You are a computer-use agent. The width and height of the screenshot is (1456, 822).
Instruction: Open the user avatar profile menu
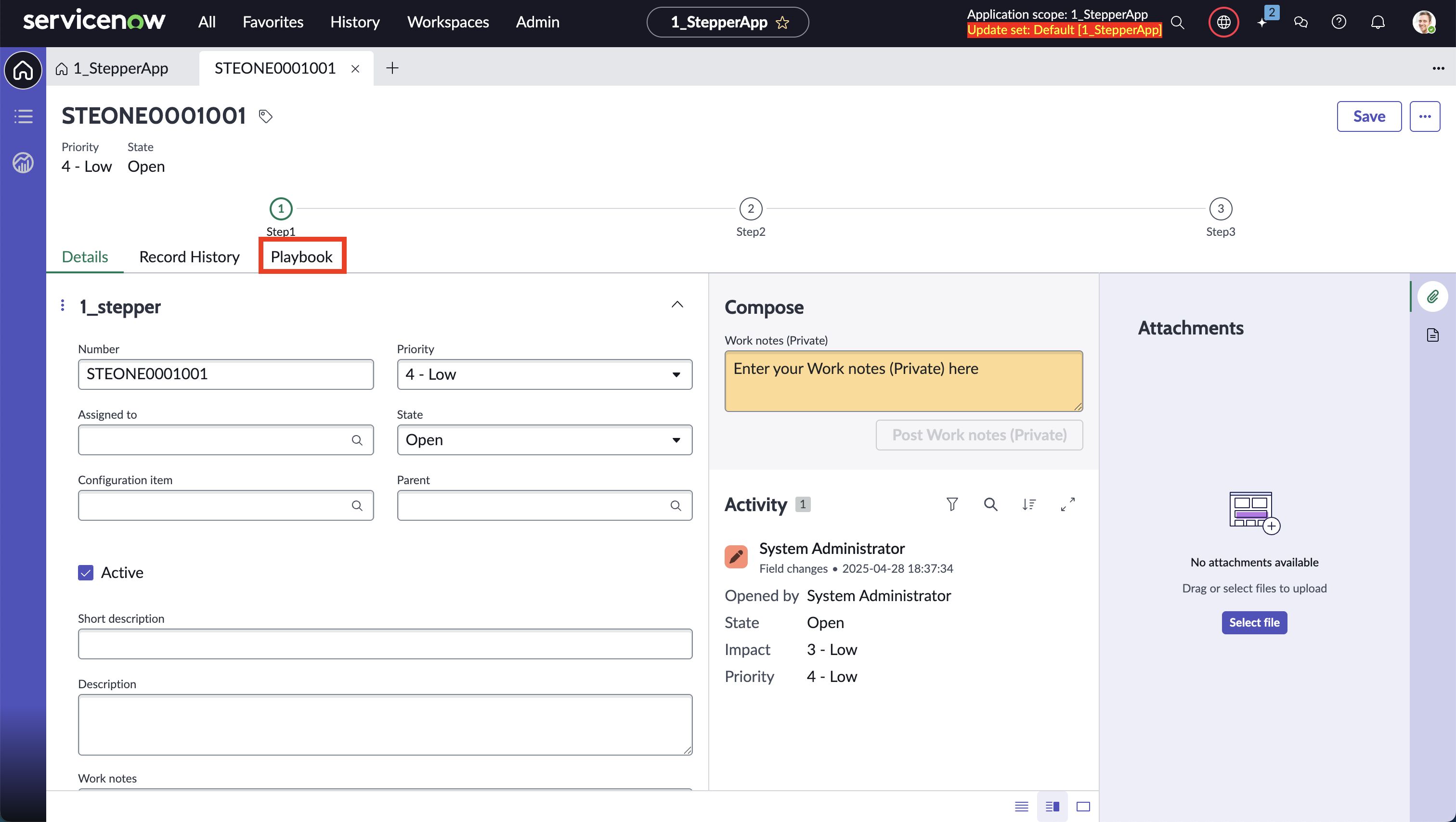point(1423,23)
